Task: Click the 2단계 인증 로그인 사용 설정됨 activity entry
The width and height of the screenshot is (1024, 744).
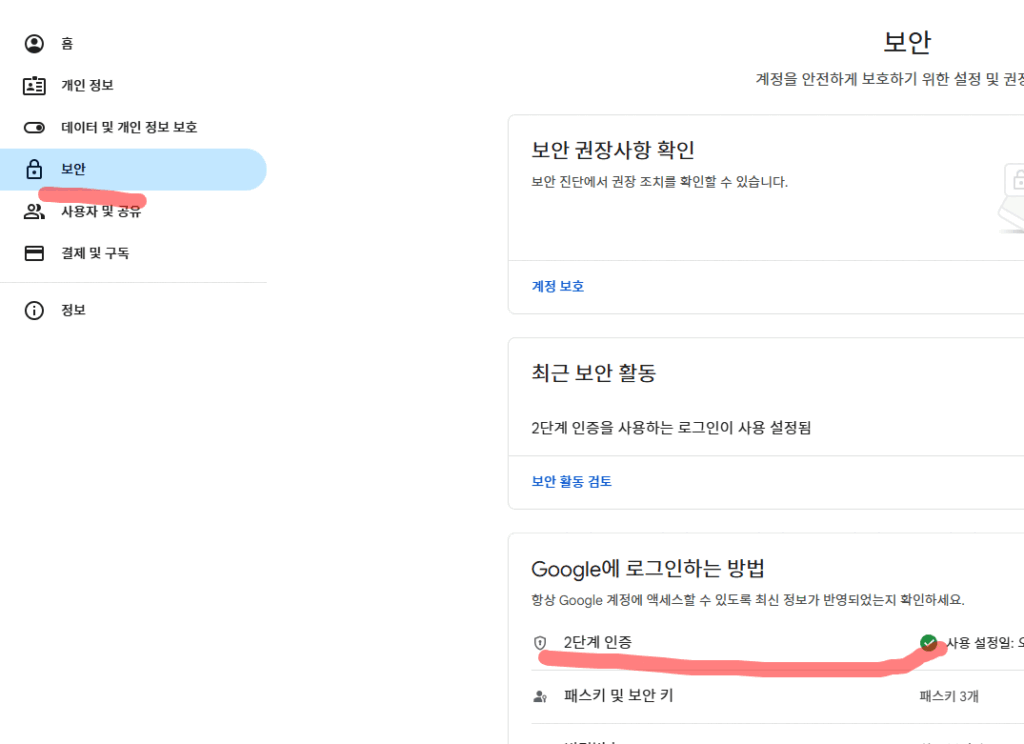Action: click(x=670, y=428)
